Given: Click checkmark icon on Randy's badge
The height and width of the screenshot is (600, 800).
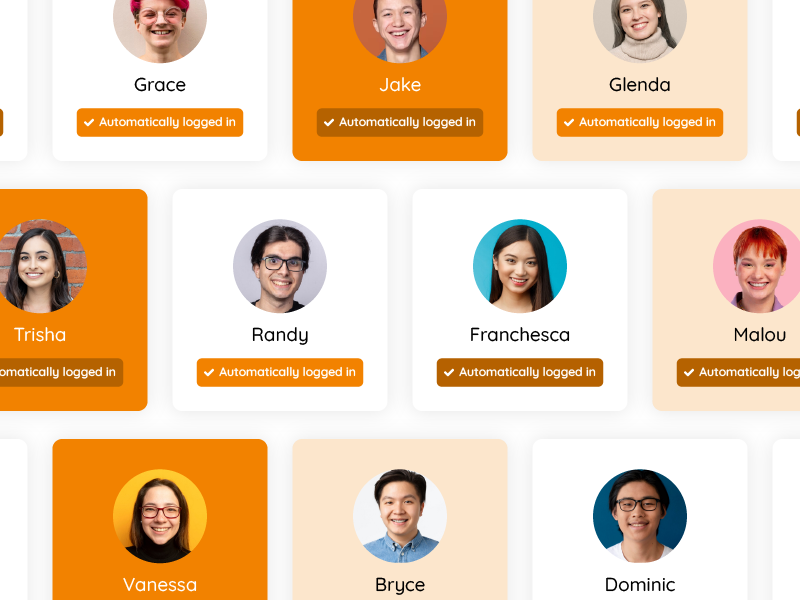Looking at the screenshot, I should click(x=209, y=372).
